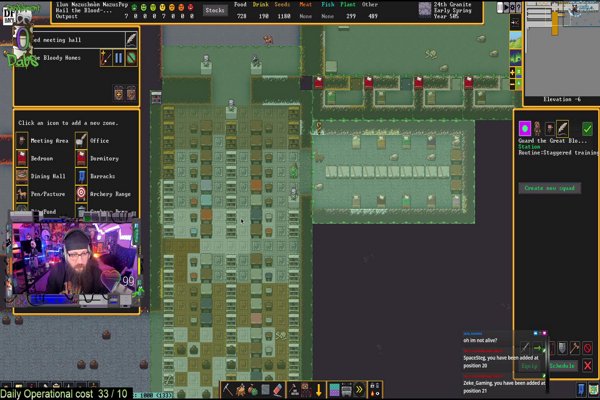Click the fortress name Ilun Mazushnân
Viewport: 600px width, 400px height.
click(x=92, y=5)
